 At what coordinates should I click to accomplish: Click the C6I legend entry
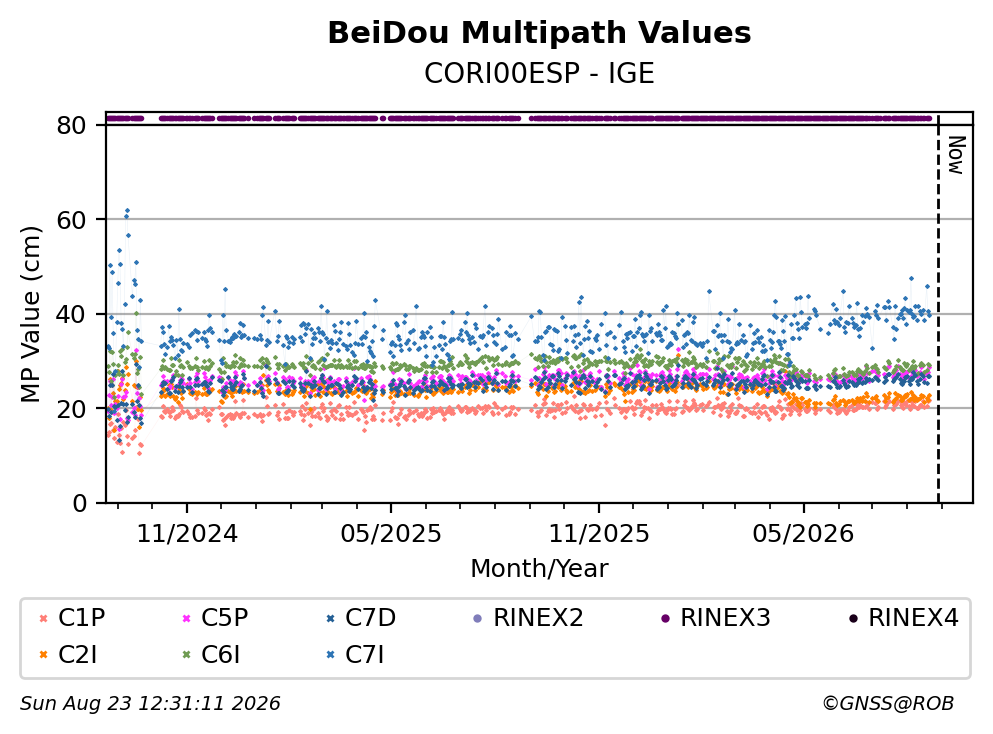(x=211, y=654)
